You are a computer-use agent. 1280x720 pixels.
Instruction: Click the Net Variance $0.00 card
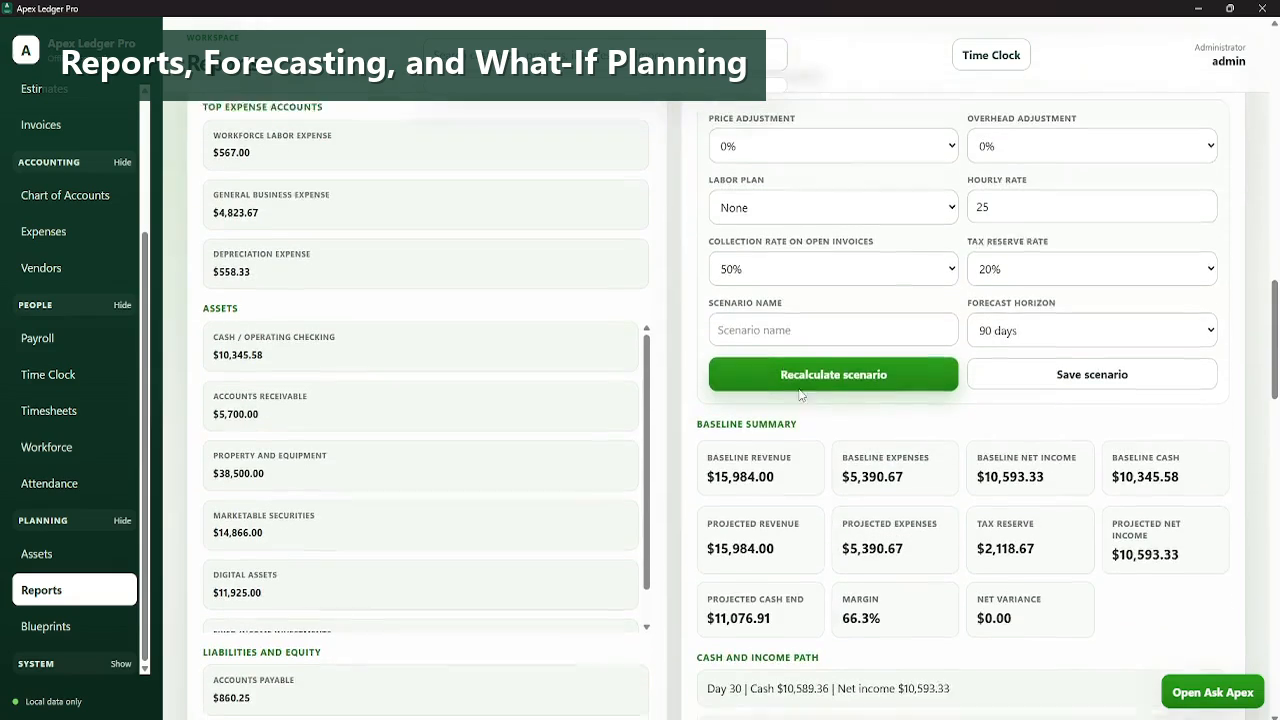pyautogui.click(x=1030, y=610)
